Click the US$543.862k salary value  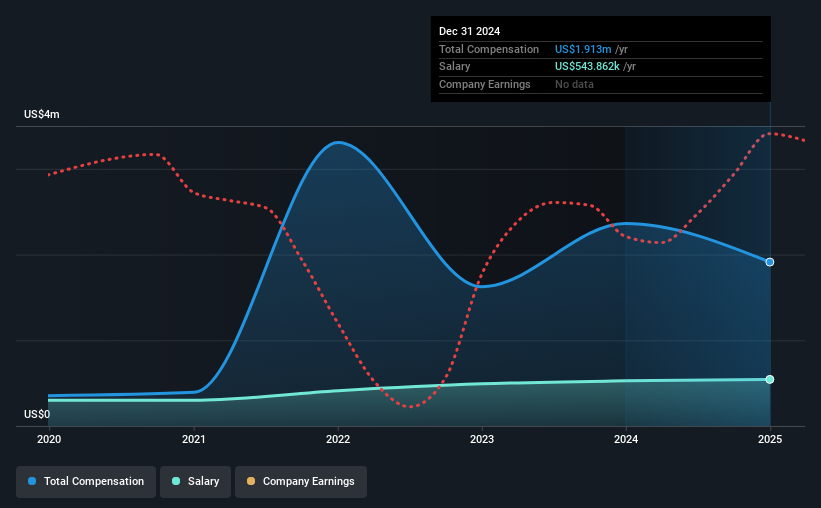pyautogui.click(x=587, y=67)
